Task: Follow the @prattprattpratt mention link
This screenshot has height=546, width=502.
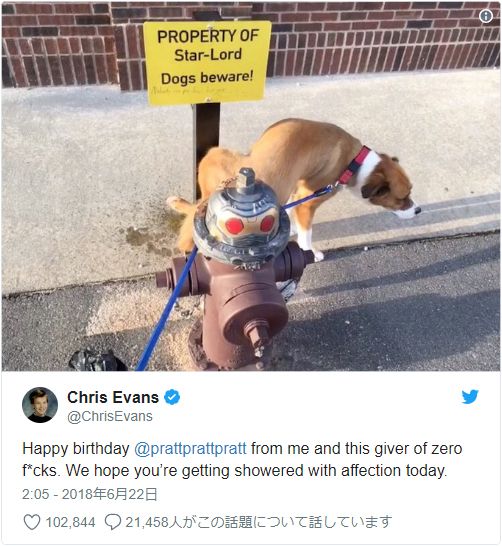Action: coord(190,448)
